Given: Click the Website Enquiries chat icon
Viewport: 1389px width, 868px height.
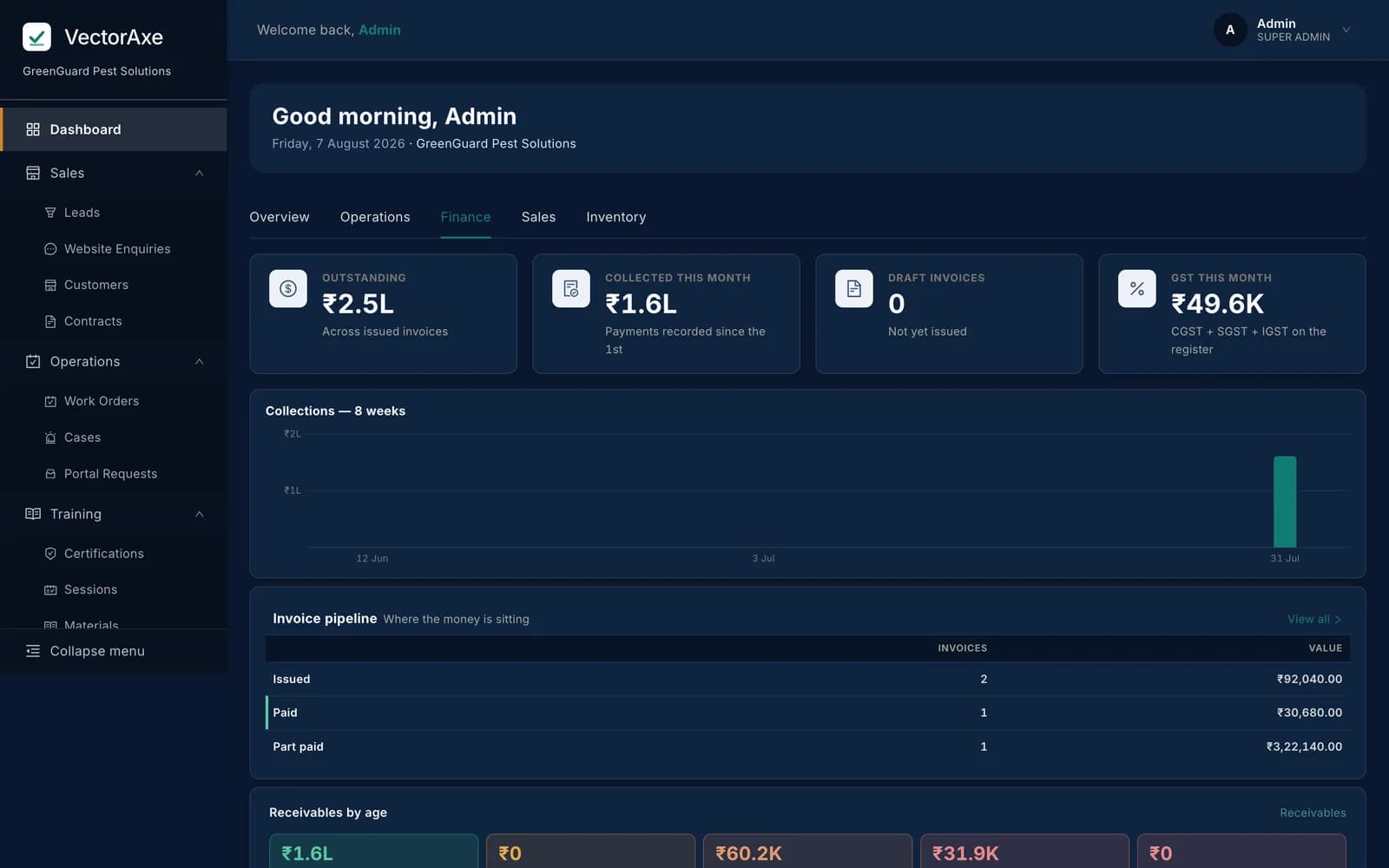Looking at the screenshot, I should click(x=50, y=249).
